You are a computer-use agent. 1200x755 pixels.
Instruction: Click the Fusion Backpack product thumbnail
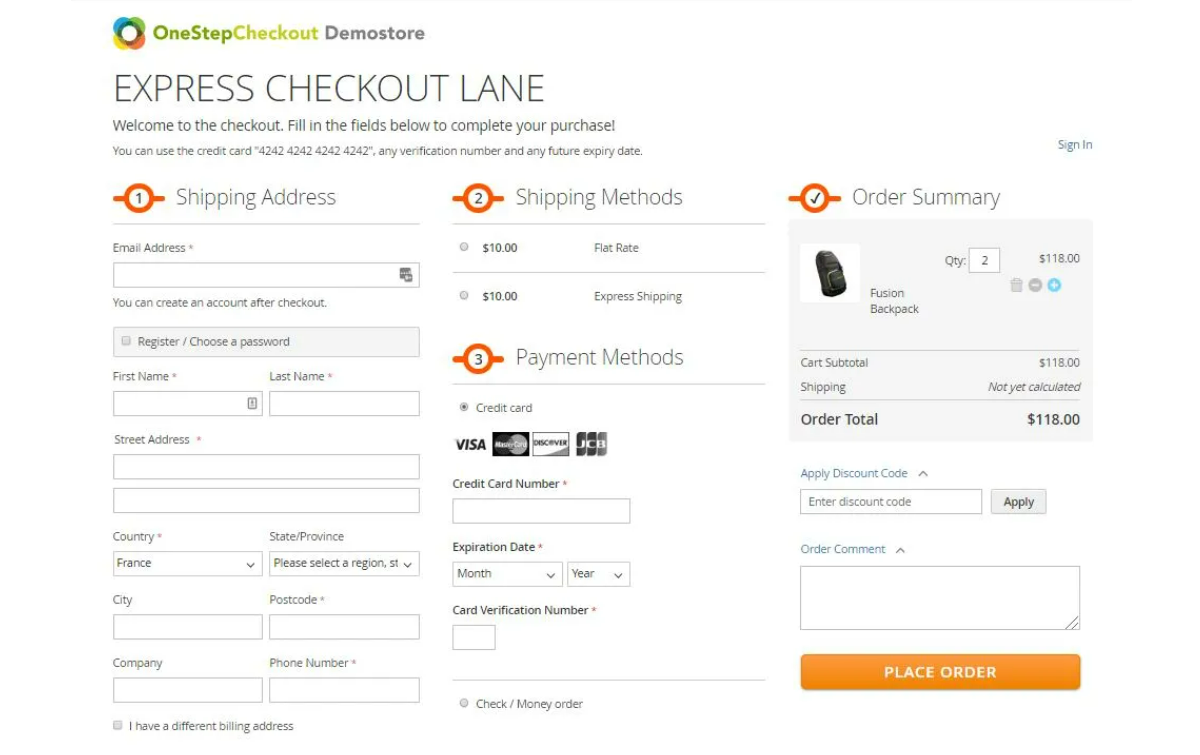click(830, 273)
